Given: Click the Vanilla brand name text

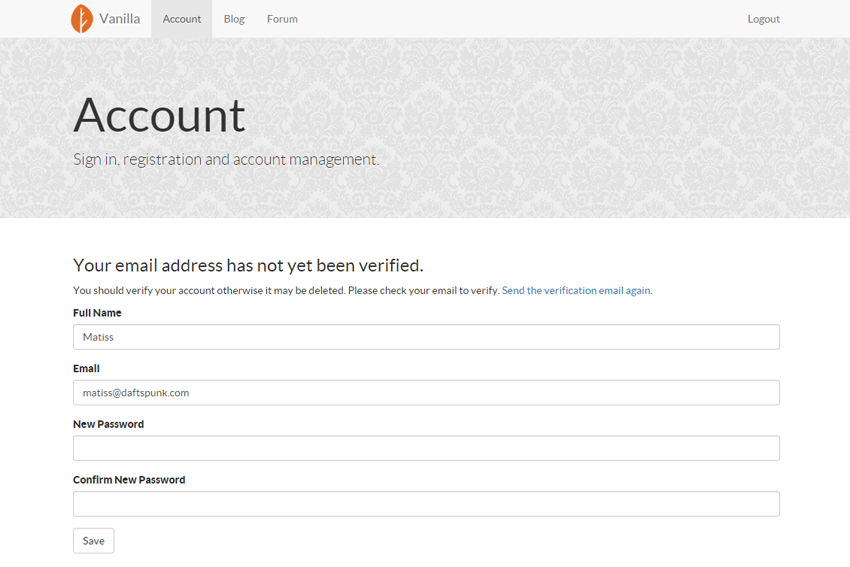Looking at the screenshot, I should (x=120, y=19).
